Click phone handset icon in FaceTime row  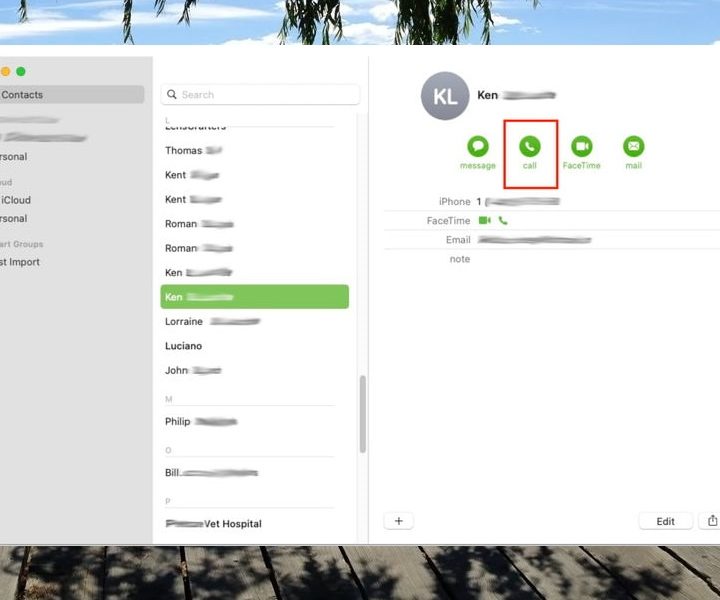[503, 220]
